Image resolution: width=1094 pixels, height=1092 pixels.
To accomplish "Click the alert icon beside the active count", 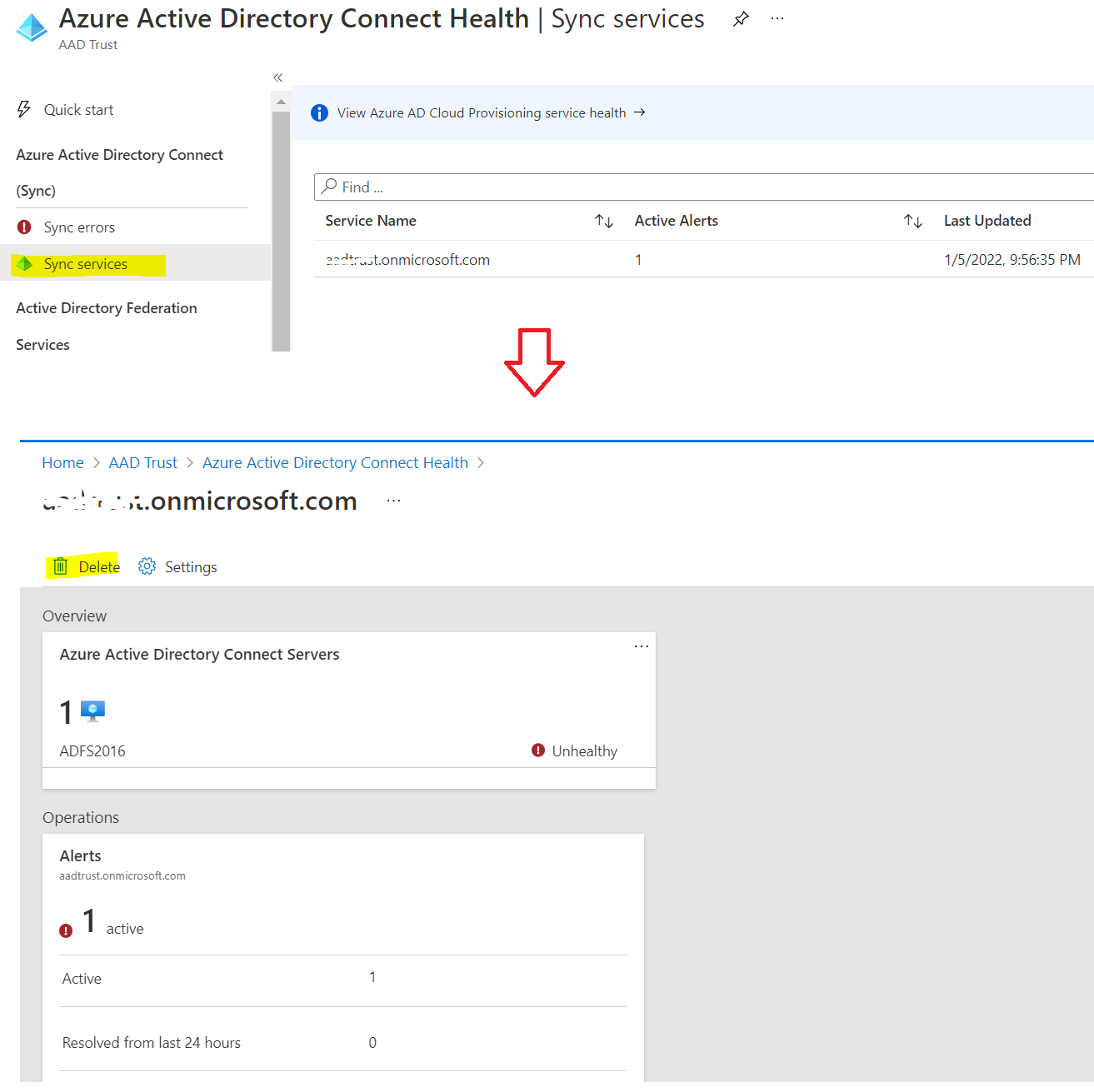I will point(66,930).
